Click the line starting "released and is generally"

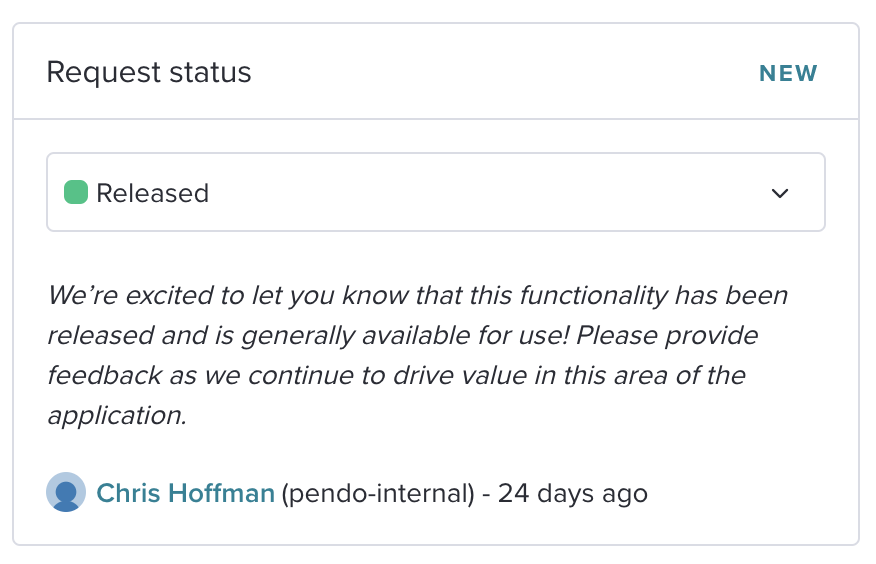click(x=403, y=336)
